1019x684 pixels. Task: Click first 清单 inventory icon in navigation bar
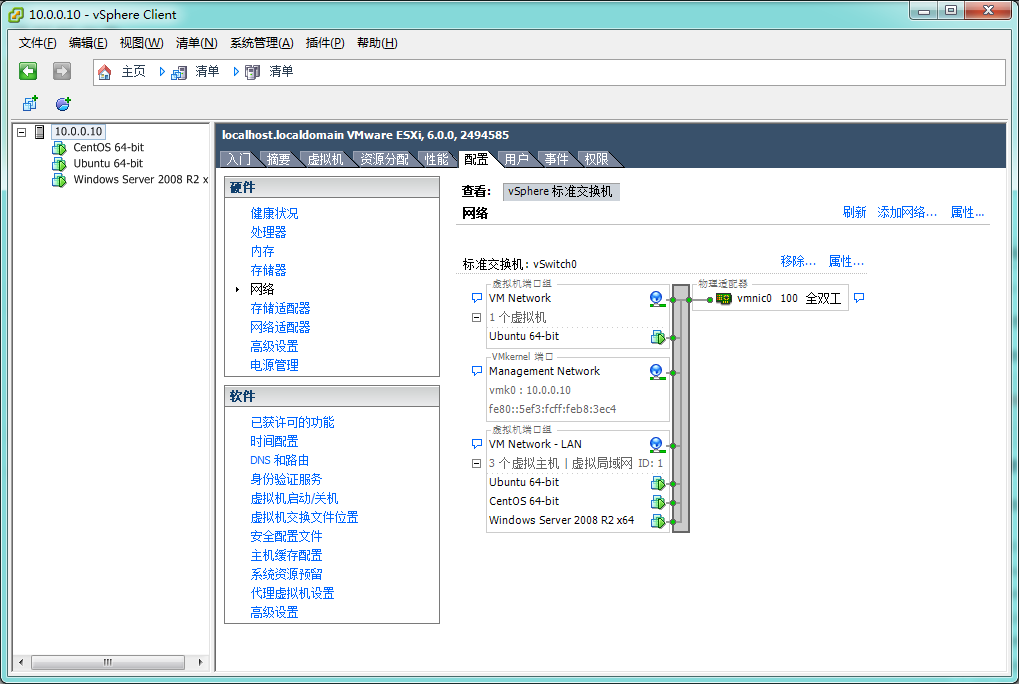[179, 72]
